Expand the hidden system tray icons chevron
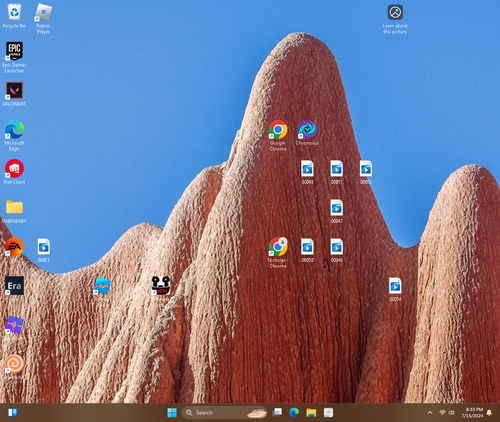This screenshot has width=500, height=422. click(x=430, y=413)
